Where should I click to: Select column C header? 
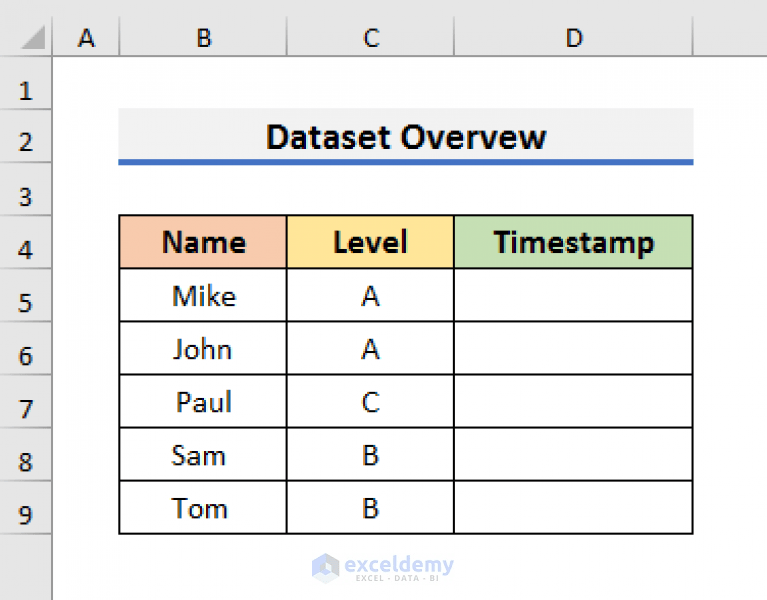370,37
